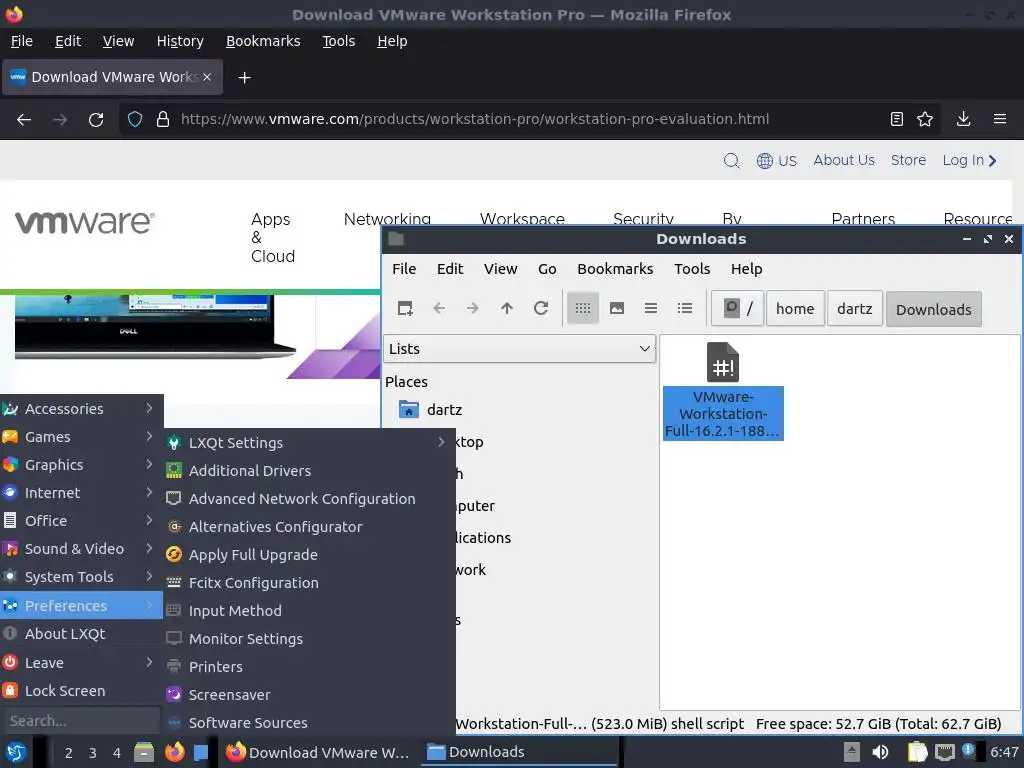Click Lock Screen in start menu
1024x768 pixels.
point(82,691)
